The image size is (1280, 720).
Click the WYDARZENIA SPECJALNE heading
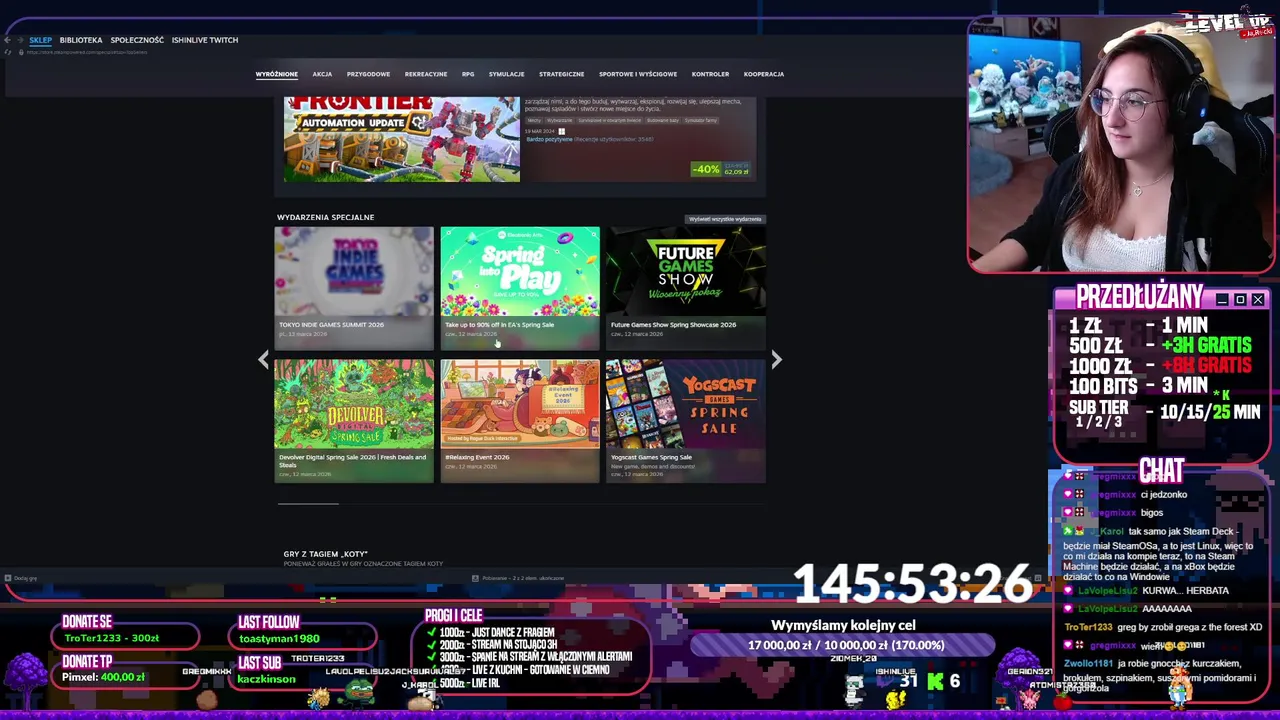tap(325, 217)
